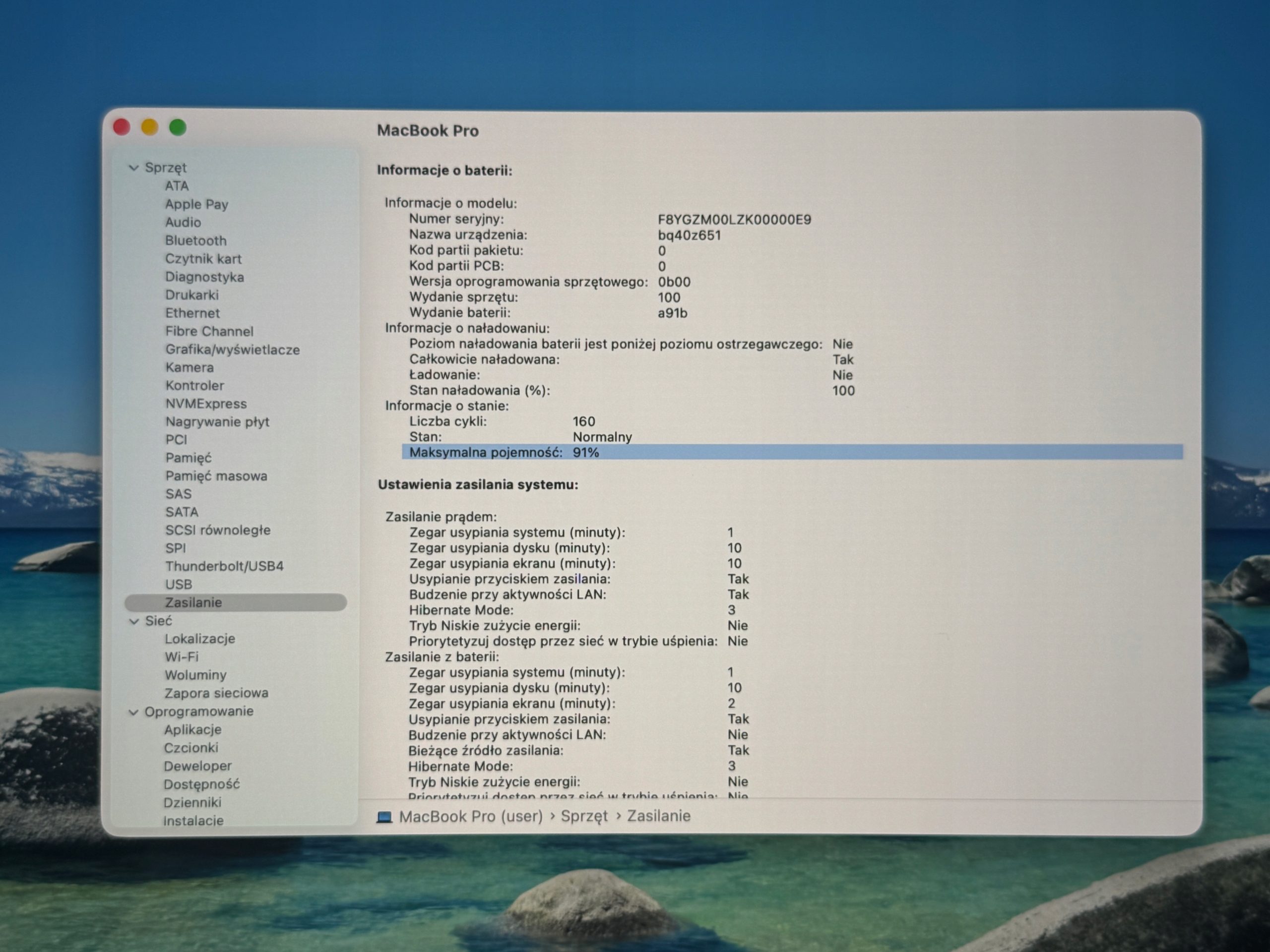Screen dimensions: 1270x952
Task: Select Pamięć masowa in the sidebar
Action: (x=216, y=476)
